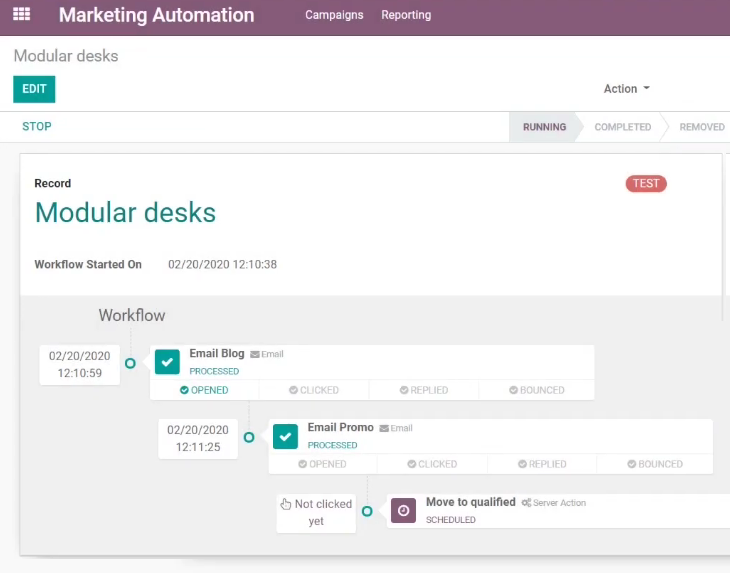Viewport: 730px width, 573px height.
Task: Click timeline circle marker for Email Blog
Action: tap(130, 363)
